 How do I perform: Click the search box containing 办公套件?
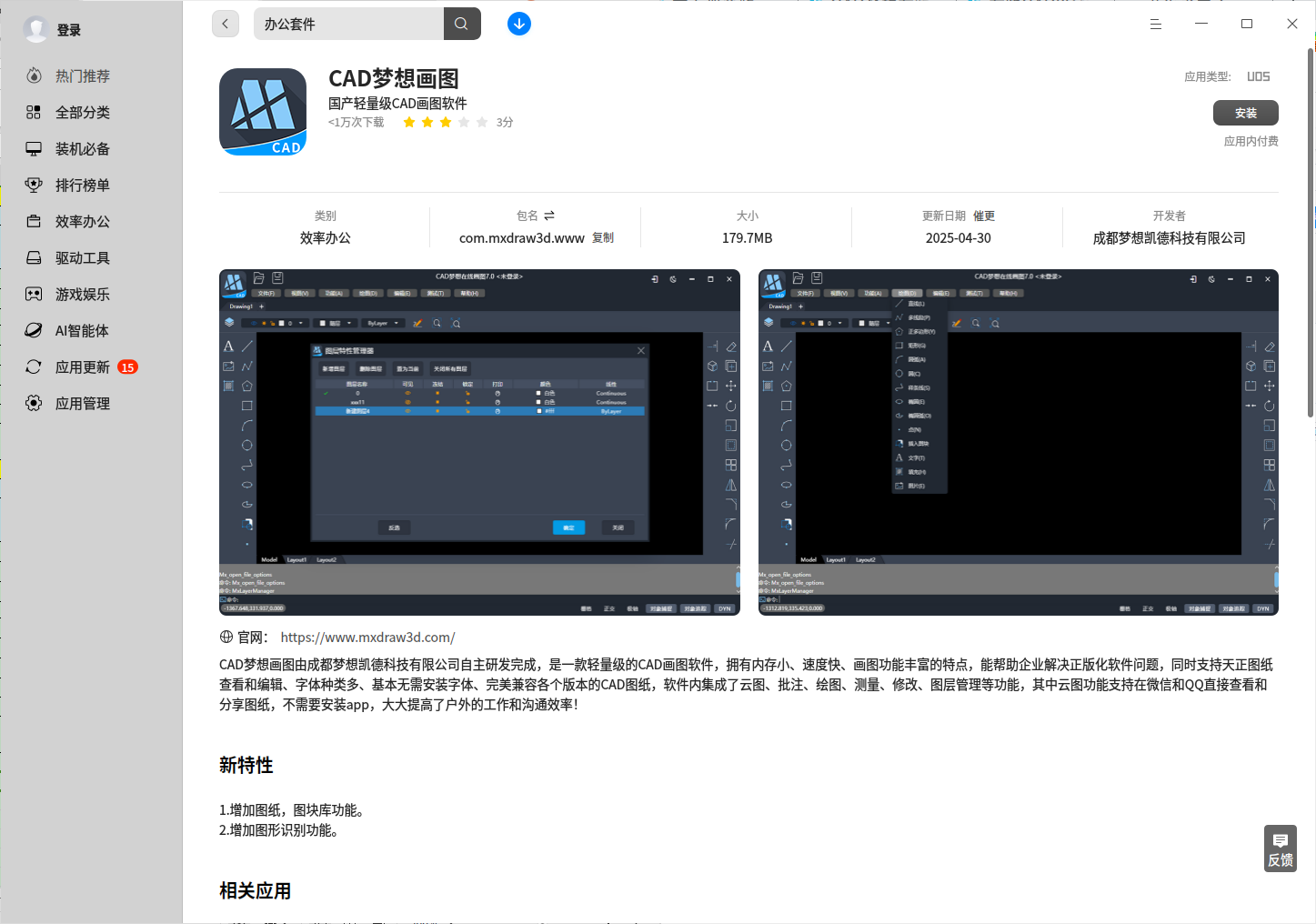[x=348, y=24]
